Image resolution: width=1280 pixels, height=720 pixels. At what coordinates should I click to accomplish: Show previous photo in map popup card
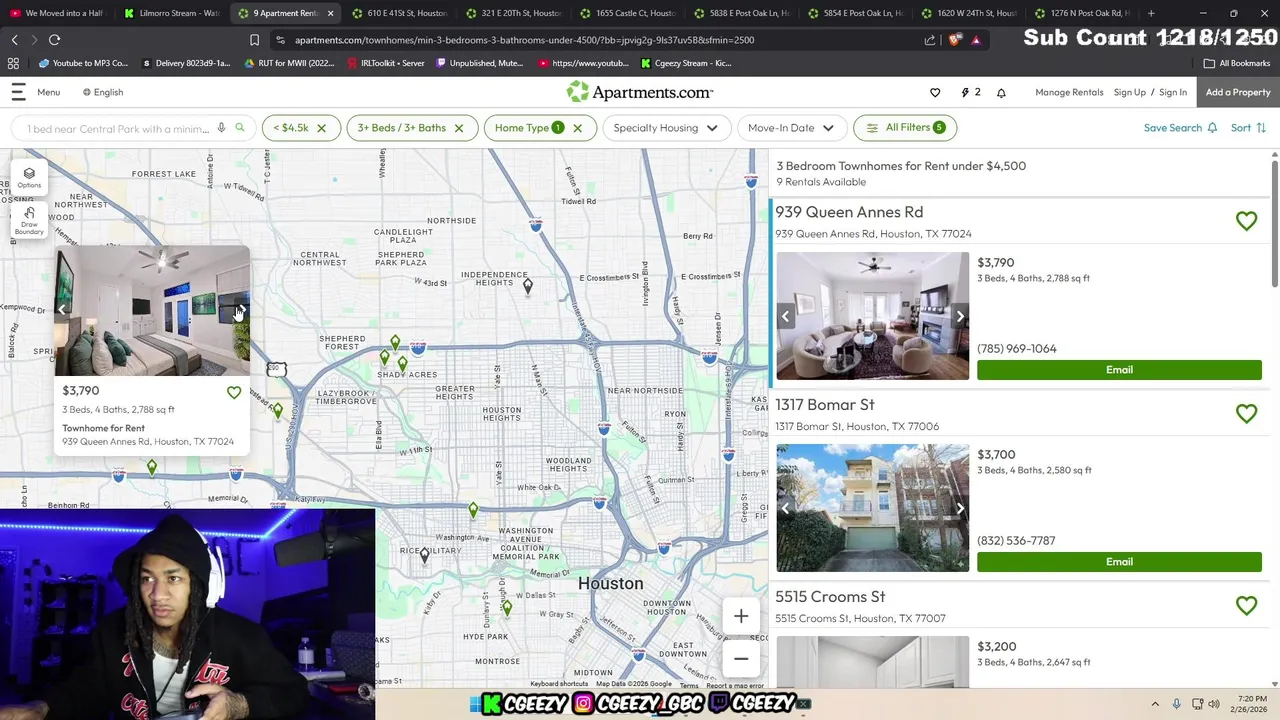(62, 310)
